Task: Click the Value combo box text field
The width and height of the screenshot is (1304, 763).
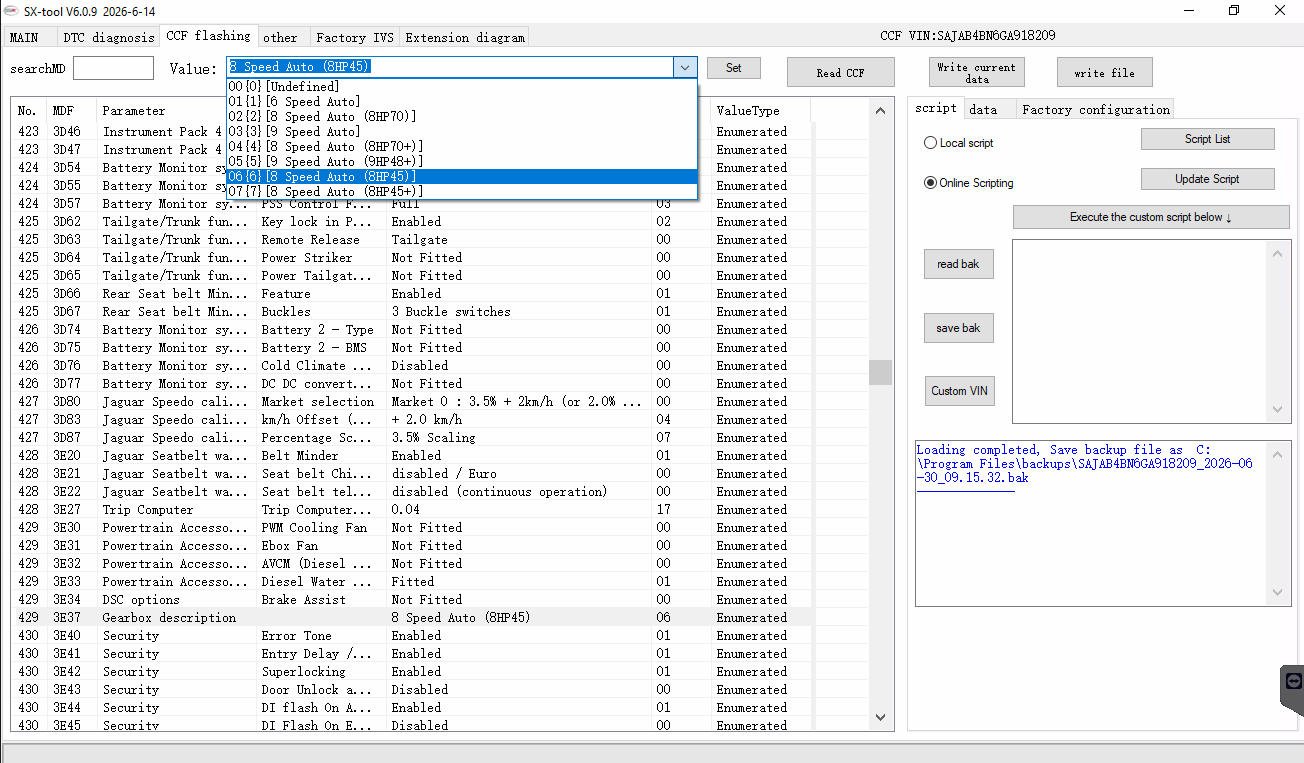Action: [x=450, y=67]
